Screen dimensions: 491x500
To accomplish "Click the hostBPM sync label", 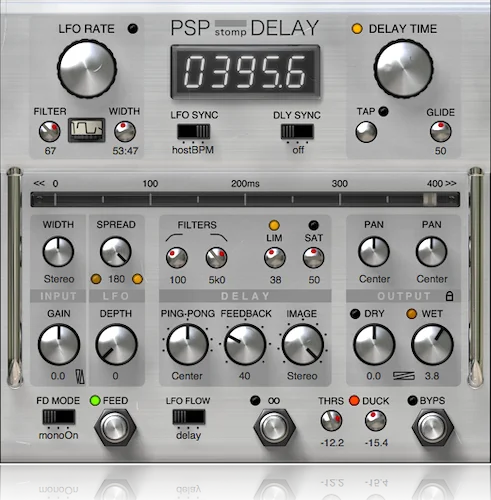I will coord(193,150).
